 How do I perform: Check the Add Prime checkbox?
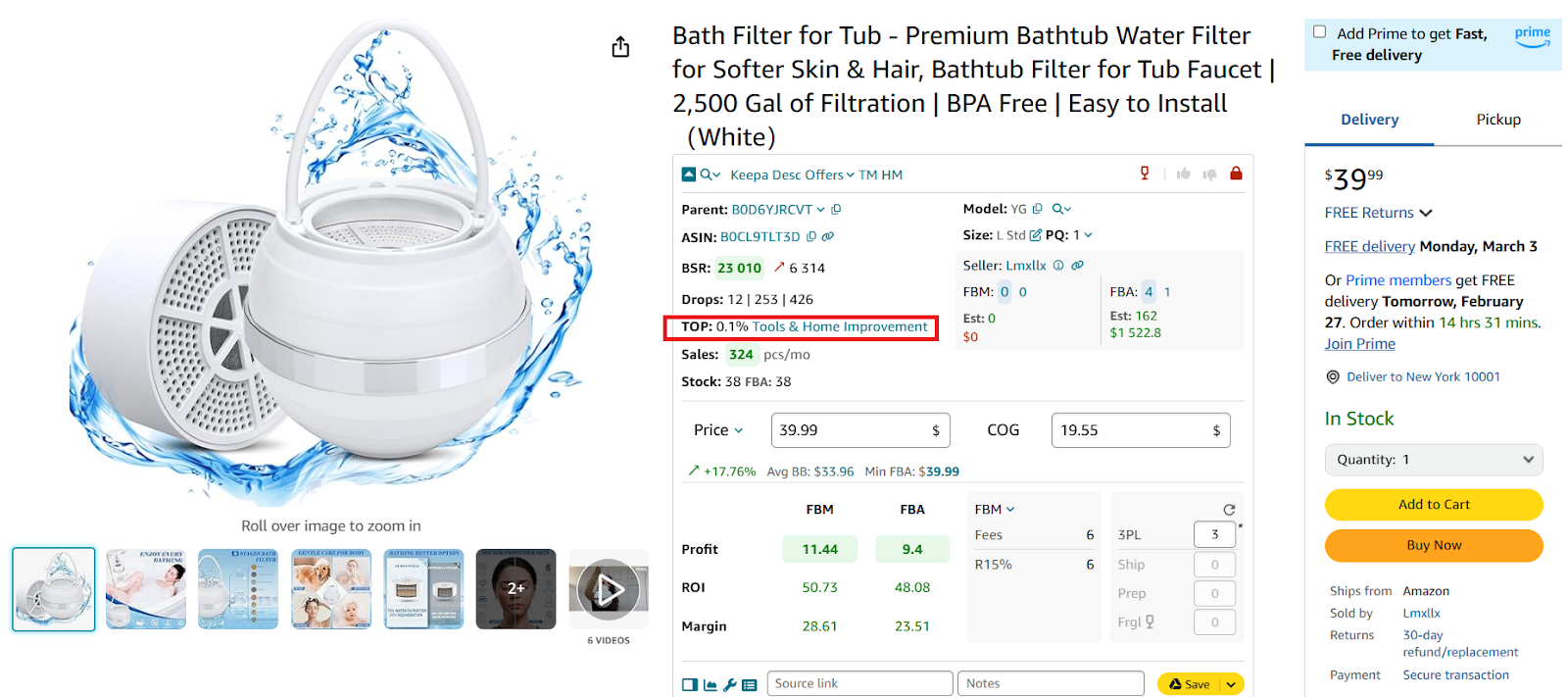[1319, 31]
